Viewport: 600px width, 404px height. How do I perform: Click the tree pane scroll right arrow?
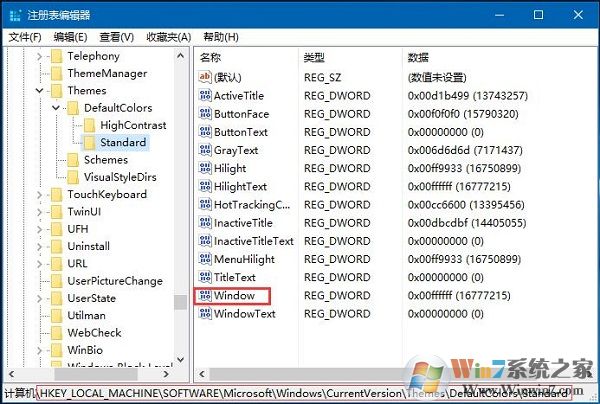(x=166, y=374)
